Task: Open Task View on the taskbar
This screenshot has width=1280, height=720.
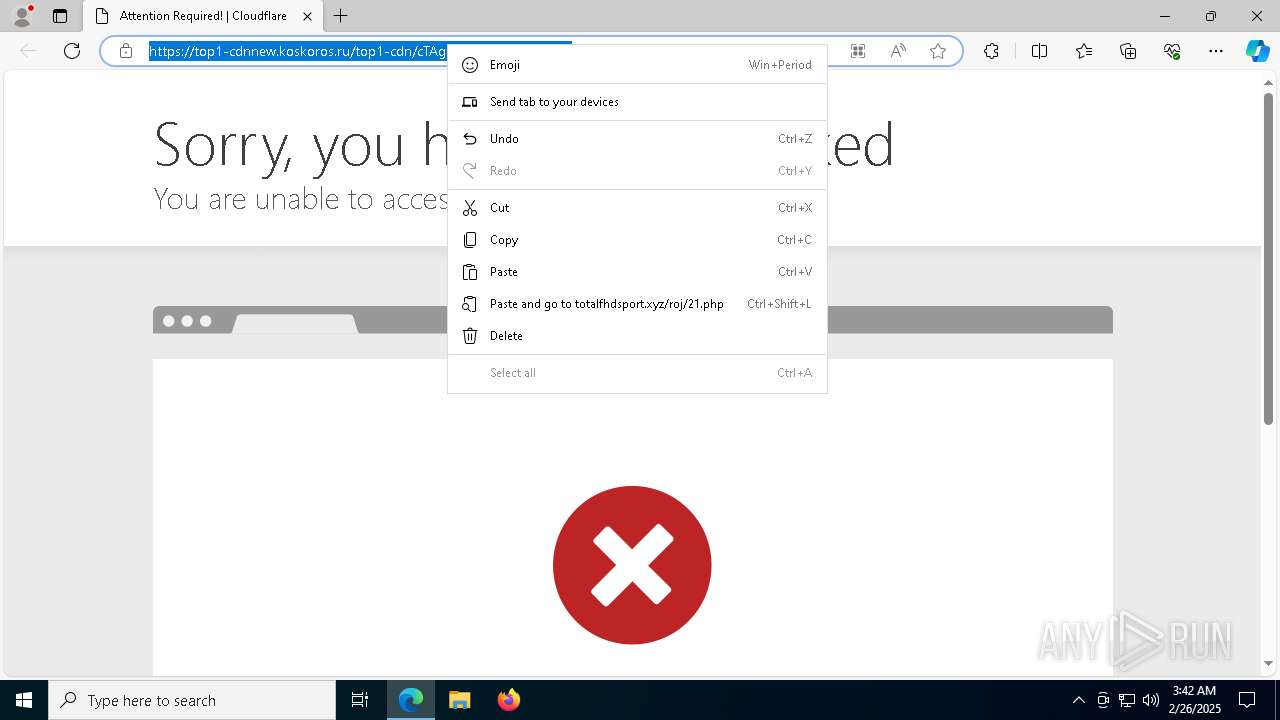Action: 360,700
